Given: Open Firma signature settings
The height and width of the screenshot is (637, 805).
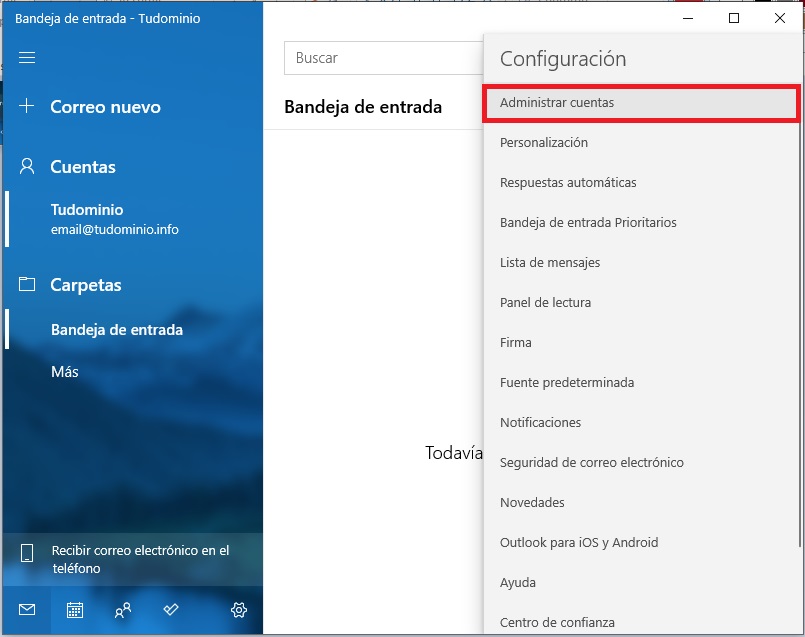Looking at the screenshot, I should (641, 343).
